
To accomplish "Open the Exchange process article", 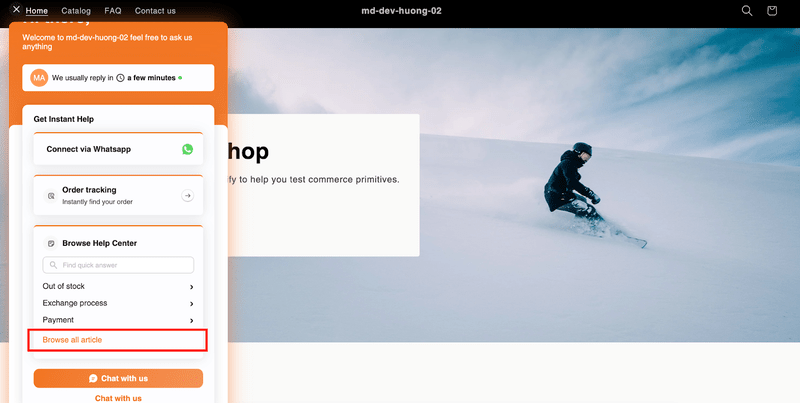I will [118, 303].
